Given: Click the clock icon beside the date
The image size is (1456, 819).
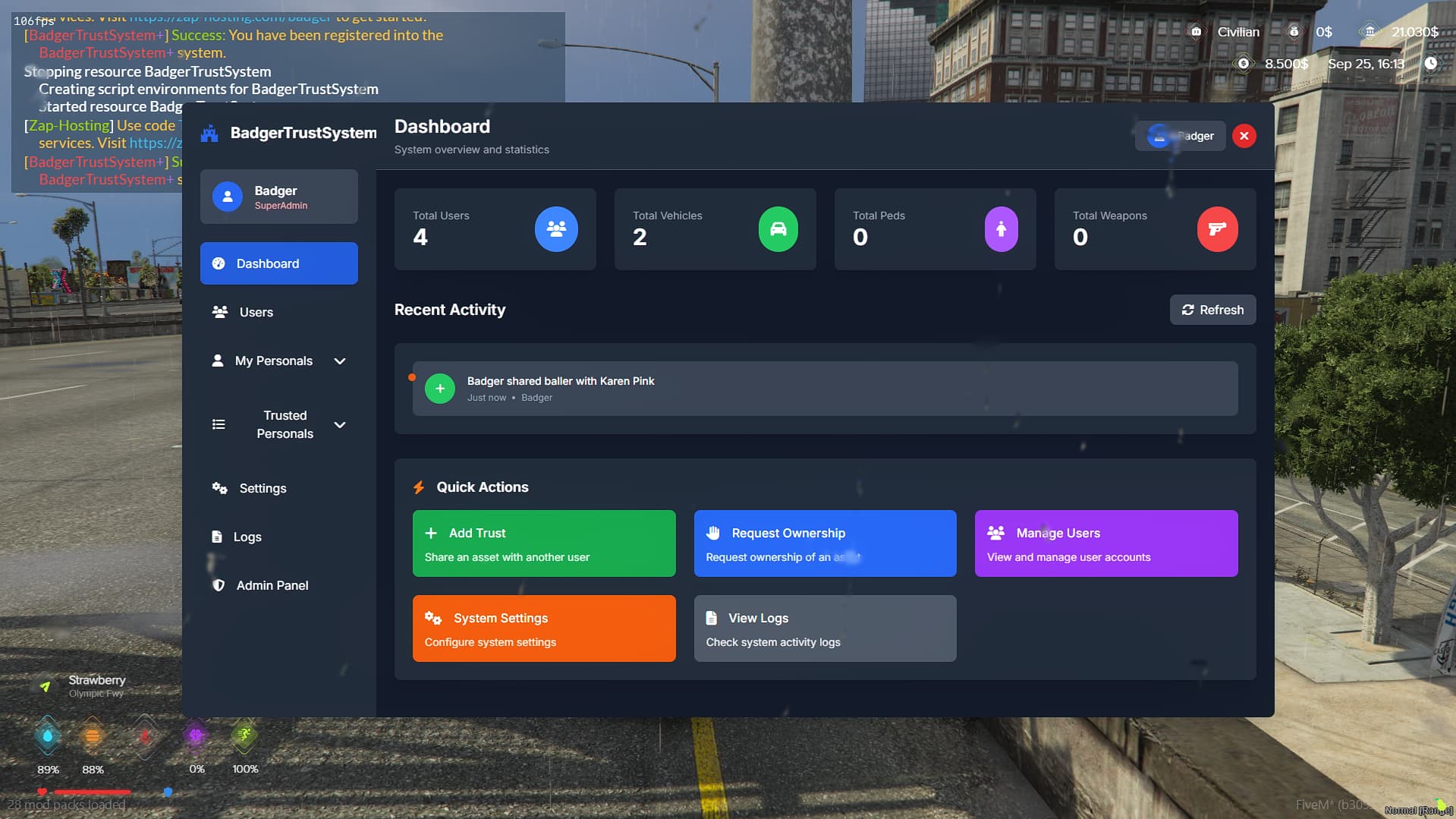Looking at the screenshot, I should (1430, 64).
